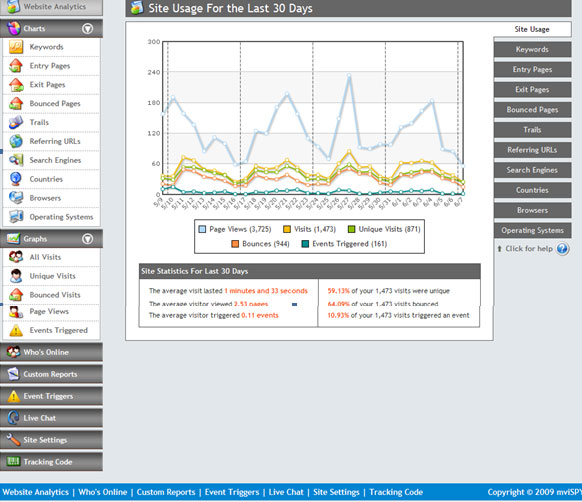The image size is (582, 502).
Task: Click the Trails footprint icon
Action: tap(16, 123)
